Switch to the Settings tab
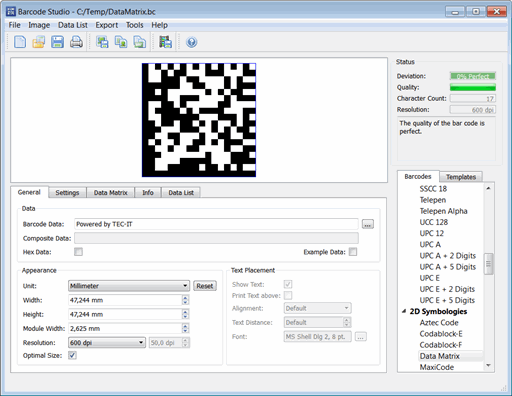 pyautogui.click(x=67, y=193)
